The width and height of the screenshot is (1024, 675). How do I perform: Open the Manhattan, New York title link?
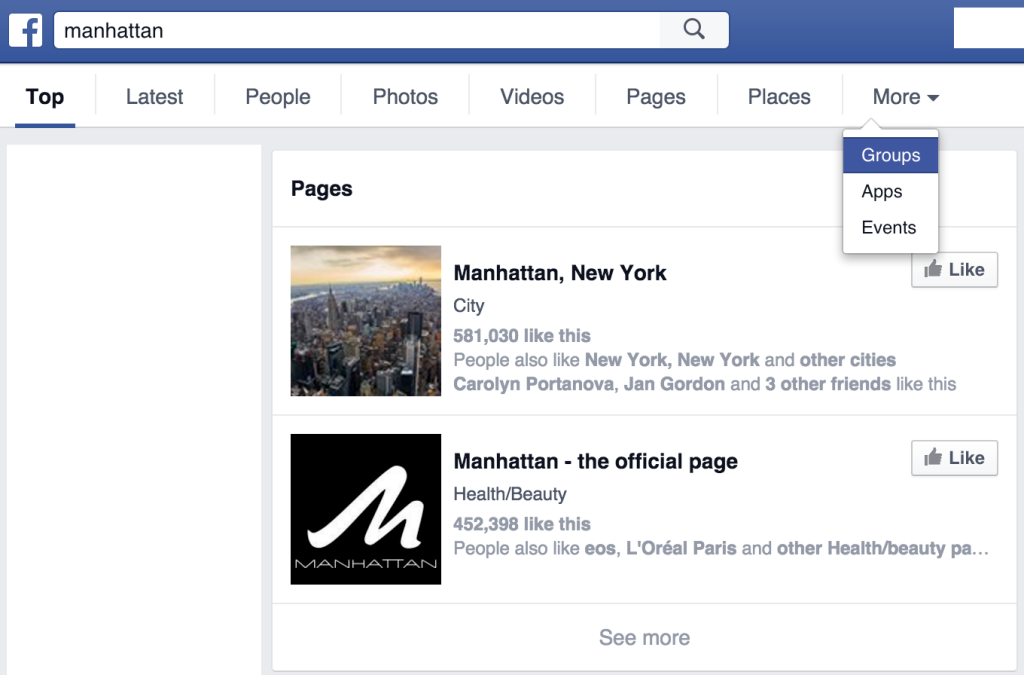(x=560, y=273)
